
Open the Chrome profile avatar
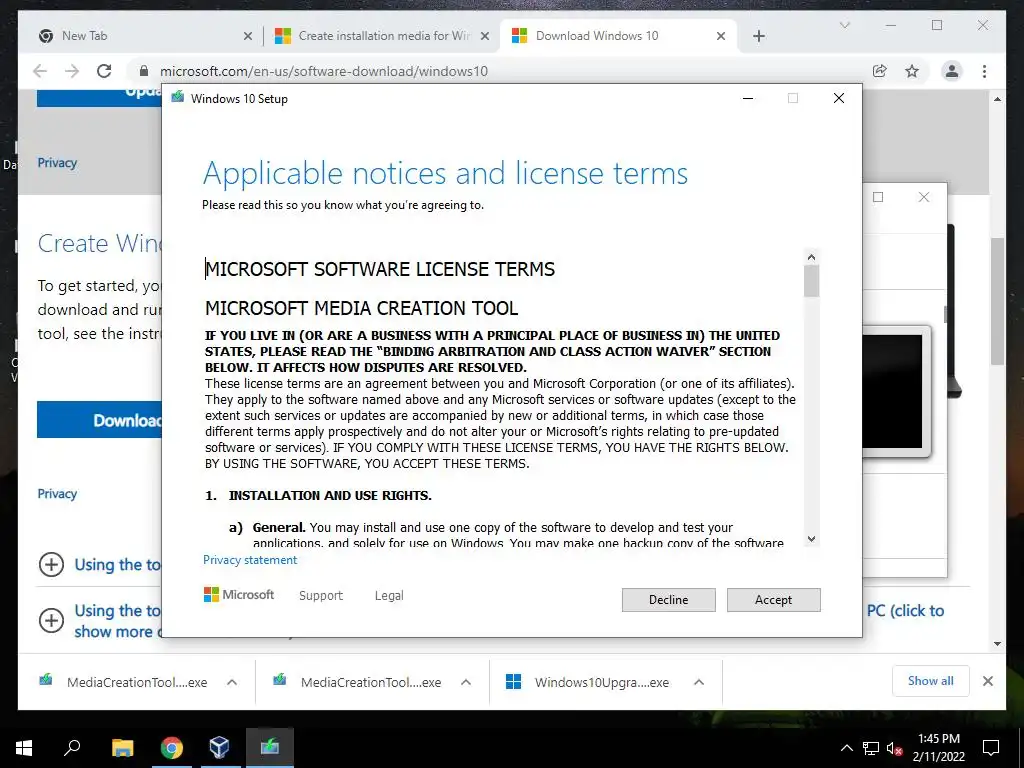click(x=952, y=71)
